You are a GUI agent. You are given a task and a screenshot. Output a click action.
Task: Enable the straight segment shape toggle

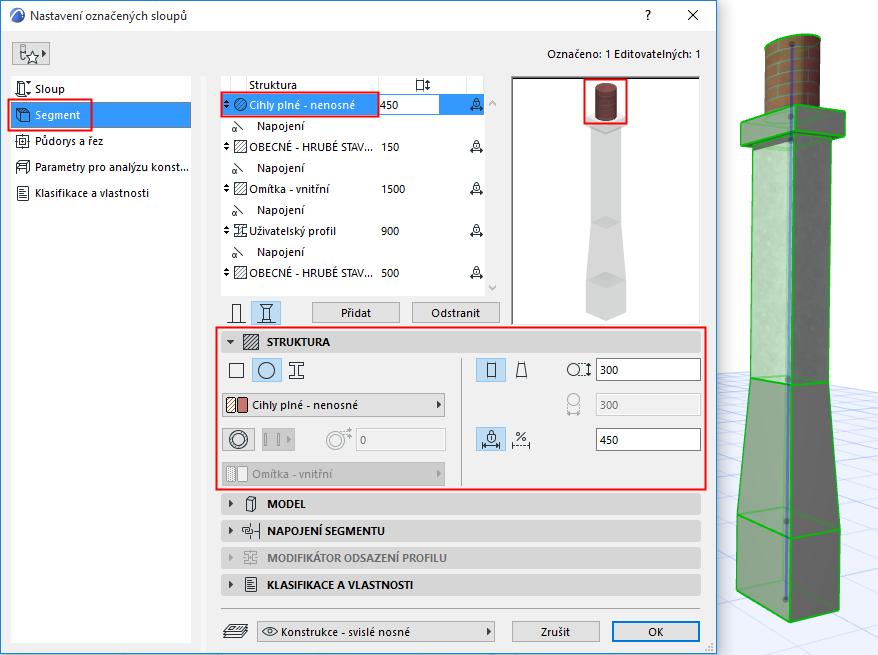tap(490, 370)
